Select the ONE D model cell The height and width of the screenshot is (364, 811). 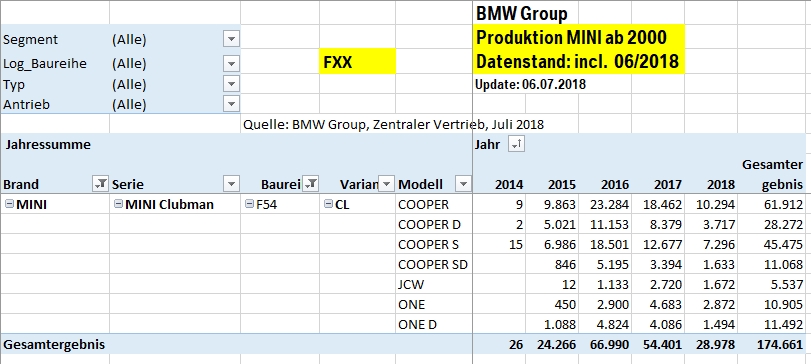click(434, 325)
